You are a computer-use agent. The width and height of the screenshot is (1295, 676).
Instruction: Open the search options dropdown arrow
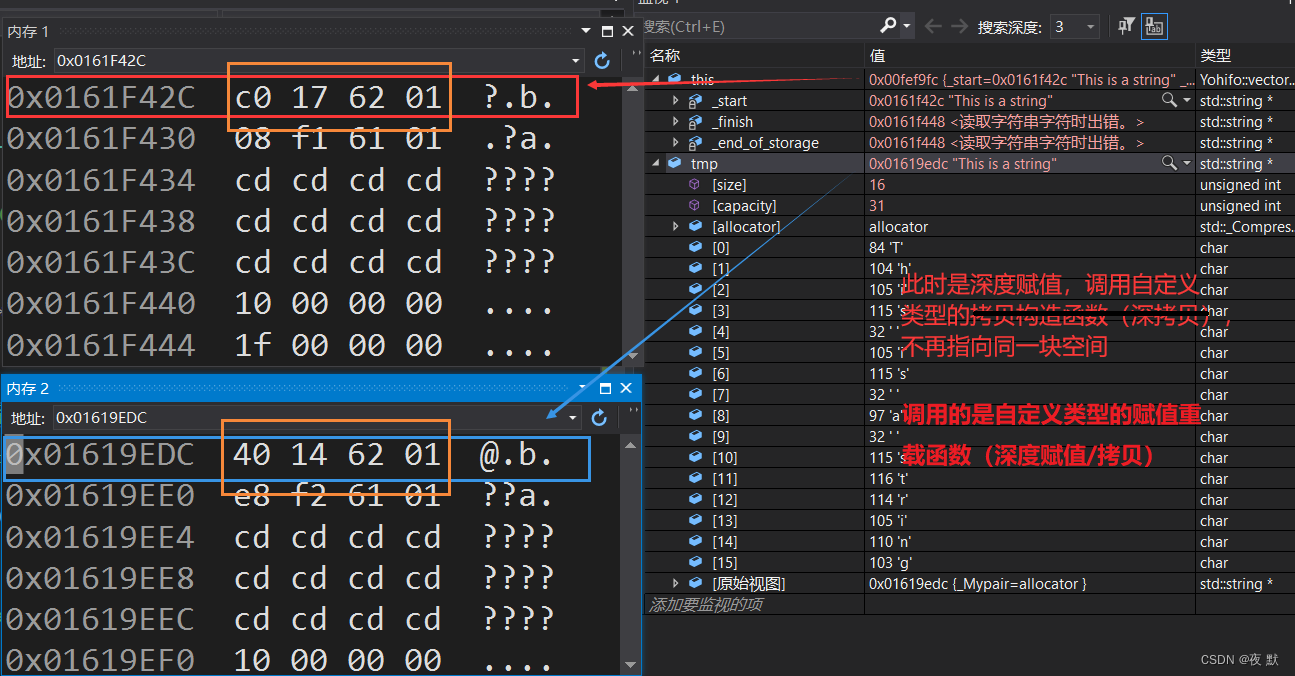tap(907, 27)
